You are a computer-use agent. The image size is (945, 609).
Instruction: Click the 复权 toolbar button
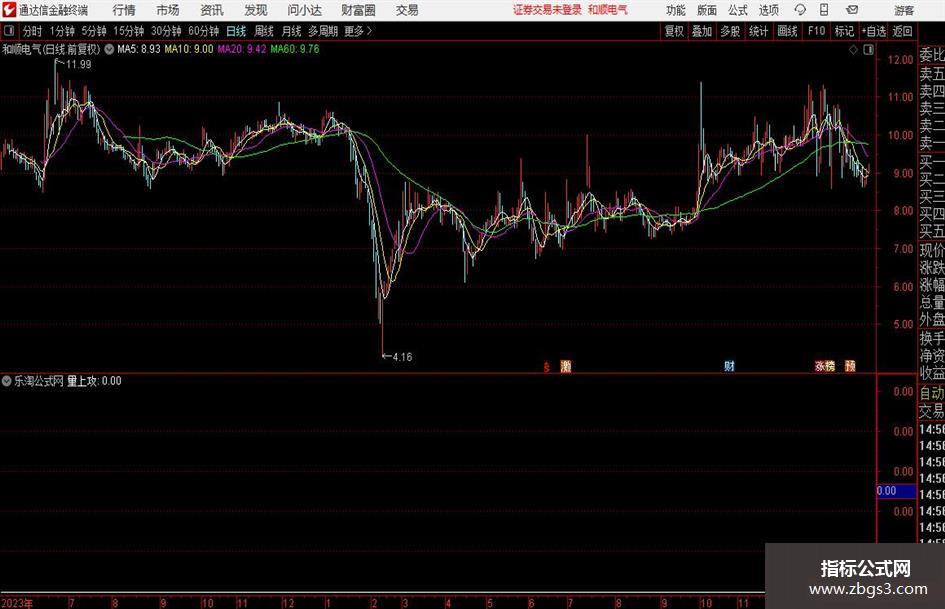(x=674, y=31)
